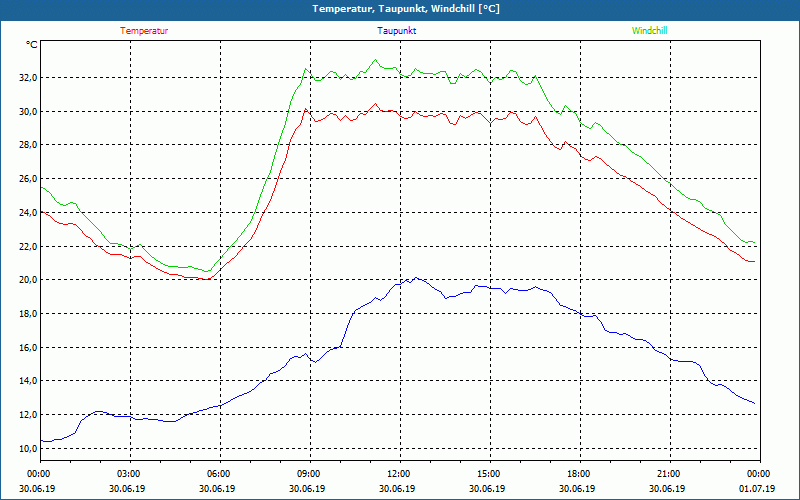The height and width of the screenshot is (500, 800).
Task: Click the blue Taupunkt legend label
Action: tap(396, 31)
